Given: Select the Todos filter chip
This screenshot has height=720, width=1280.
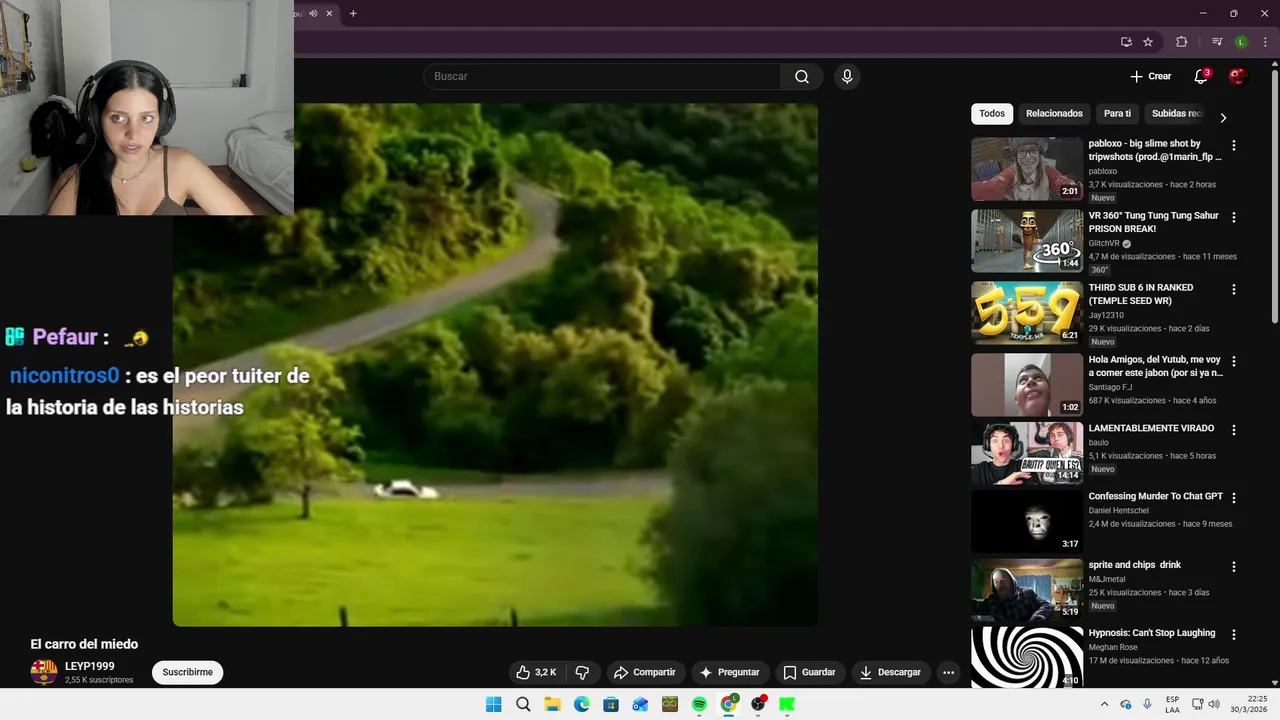Looking at the screenshot, I should (x=992, y=113).
